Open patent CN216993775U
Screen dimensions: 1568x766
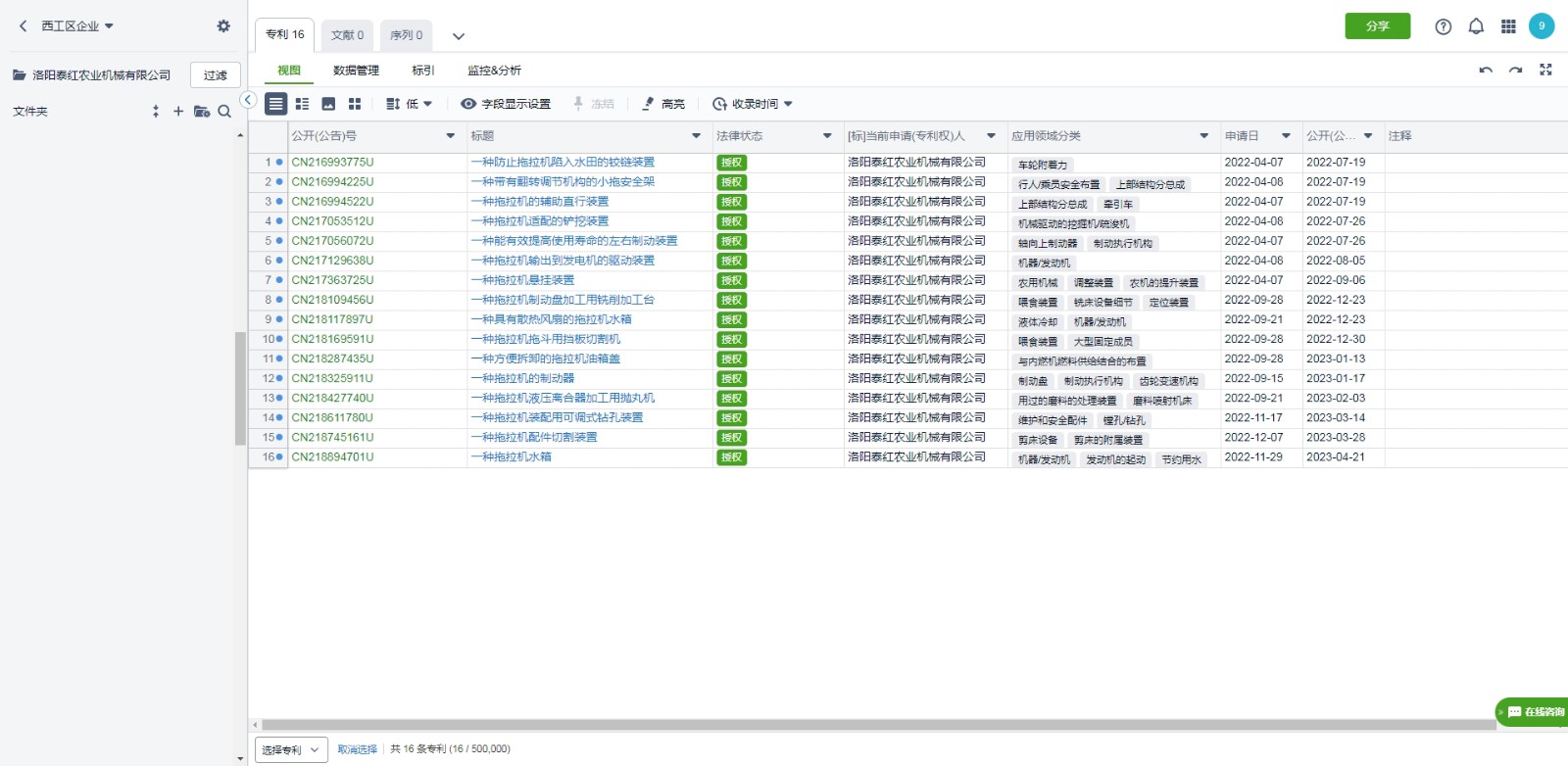point(332,163)
